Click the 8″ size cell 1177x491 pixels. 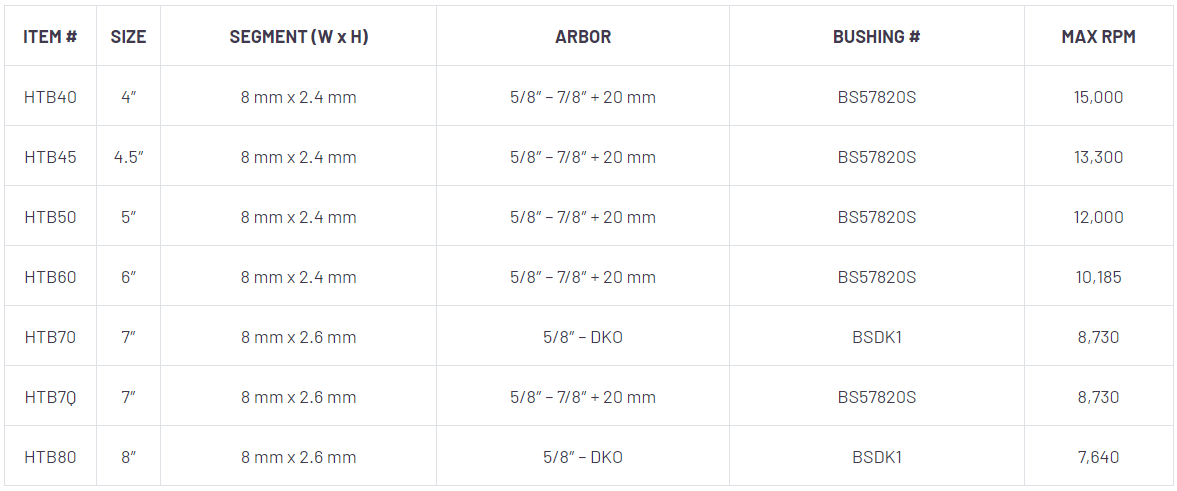pyautogui.click(x=128, y=457)
